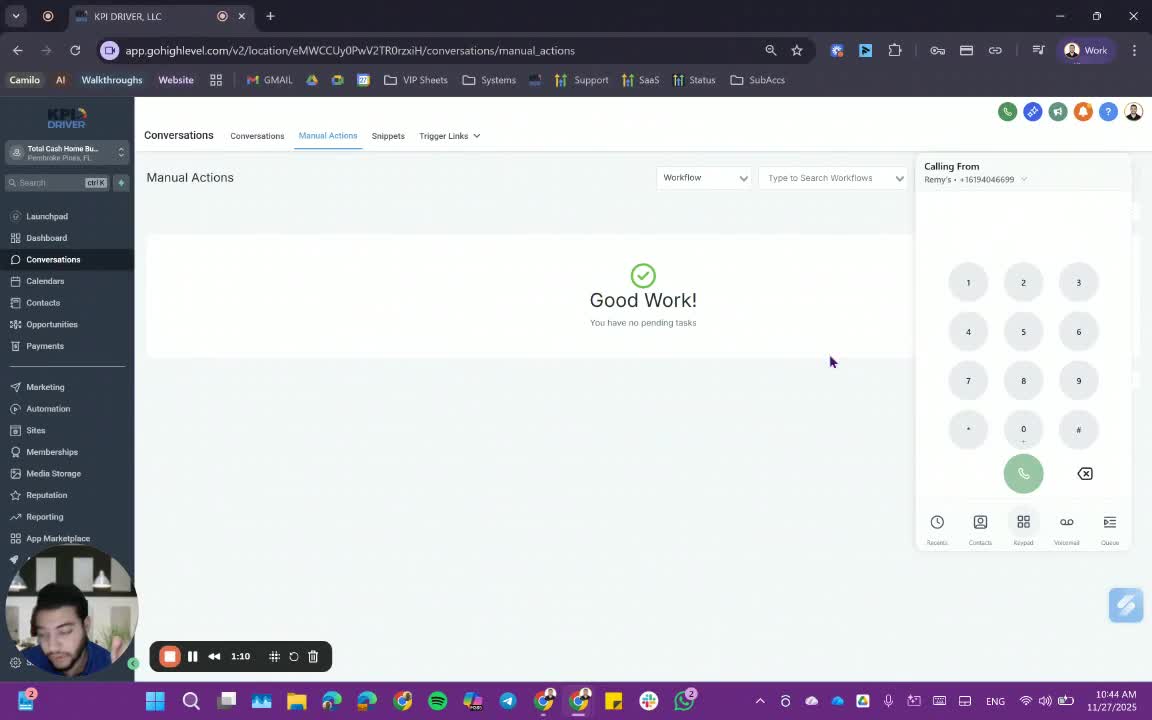
Task: Open the Chrome tab search dropdown
Action: (x=15, y=16)
